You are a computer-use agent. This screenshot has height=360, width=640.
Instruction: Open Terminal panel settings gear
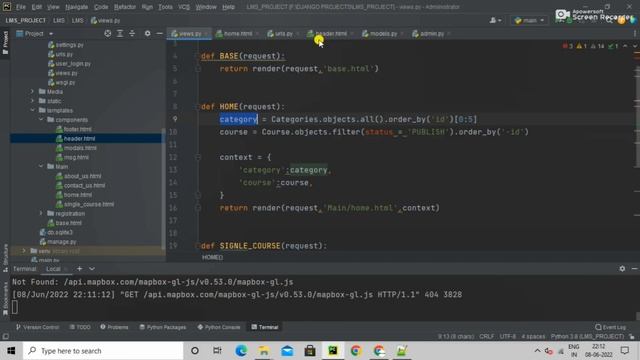coord(622,269)
